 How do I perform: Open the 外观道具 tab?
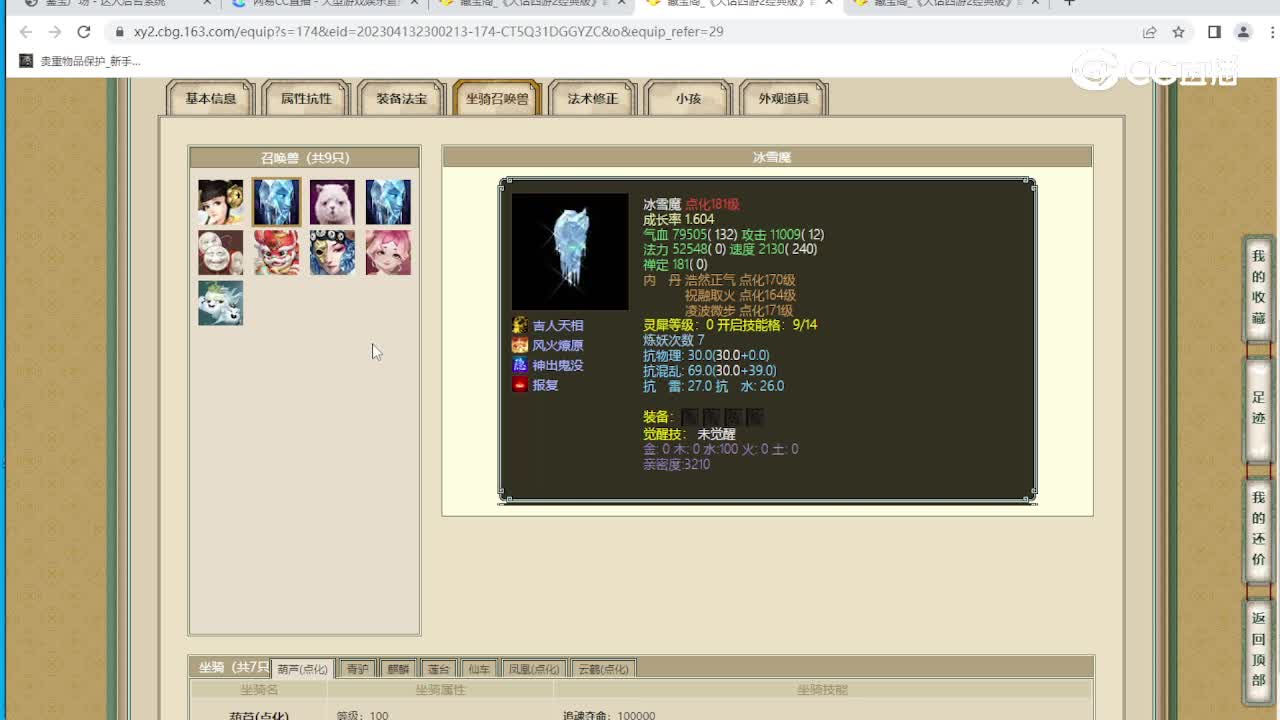[784, 99]
